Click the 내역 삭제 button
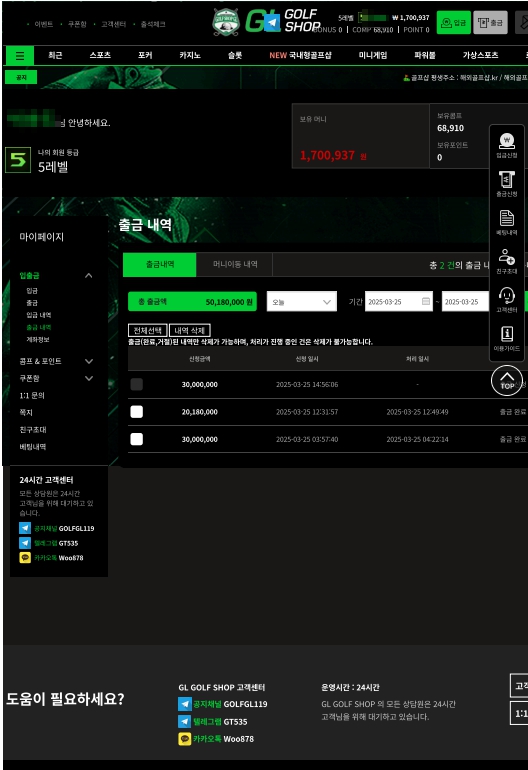The width and height of the screenshot is (528, 770). click(190, 330)
